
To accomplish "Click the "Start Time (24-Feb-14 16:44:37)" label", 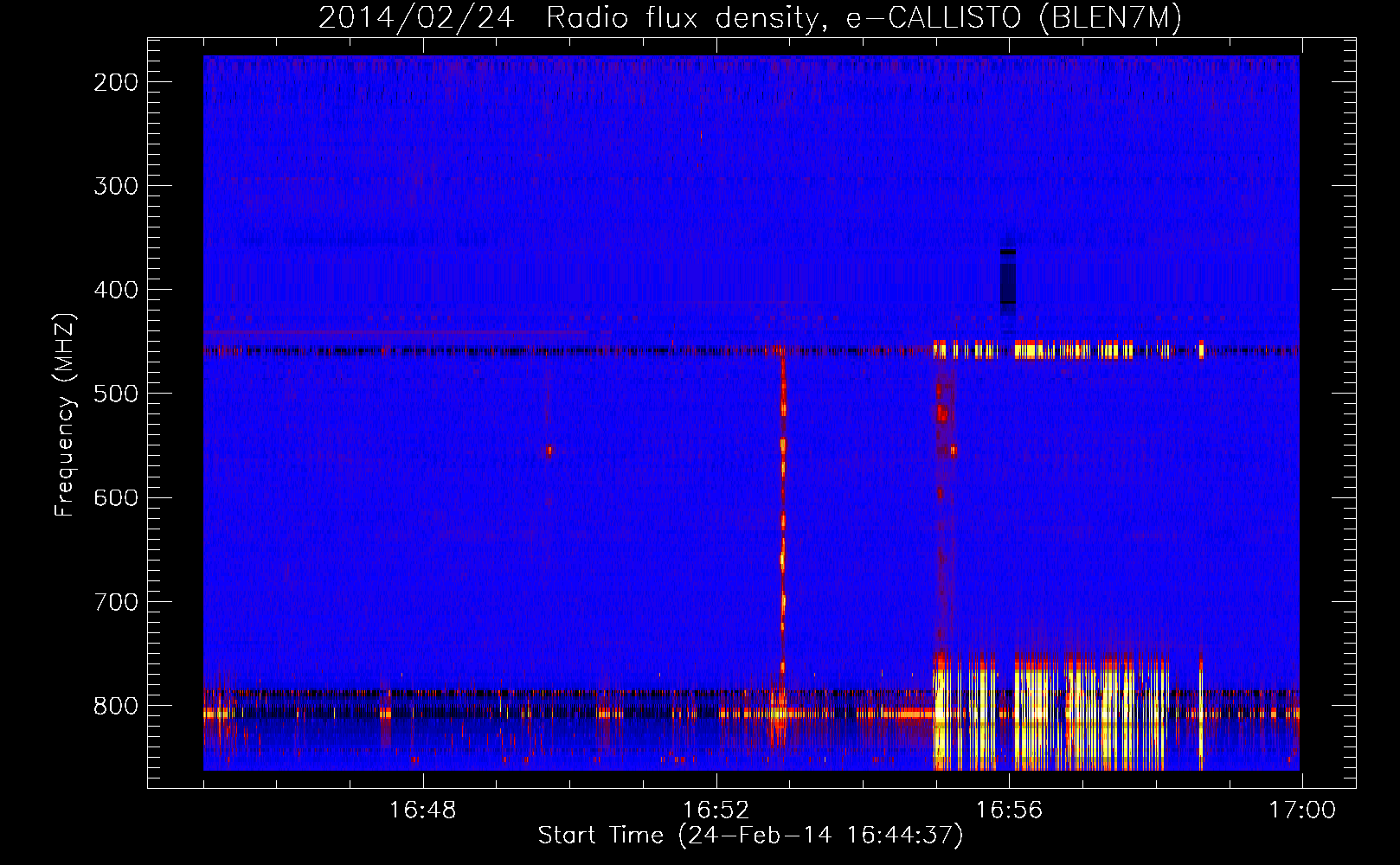I will pos(750,836).
